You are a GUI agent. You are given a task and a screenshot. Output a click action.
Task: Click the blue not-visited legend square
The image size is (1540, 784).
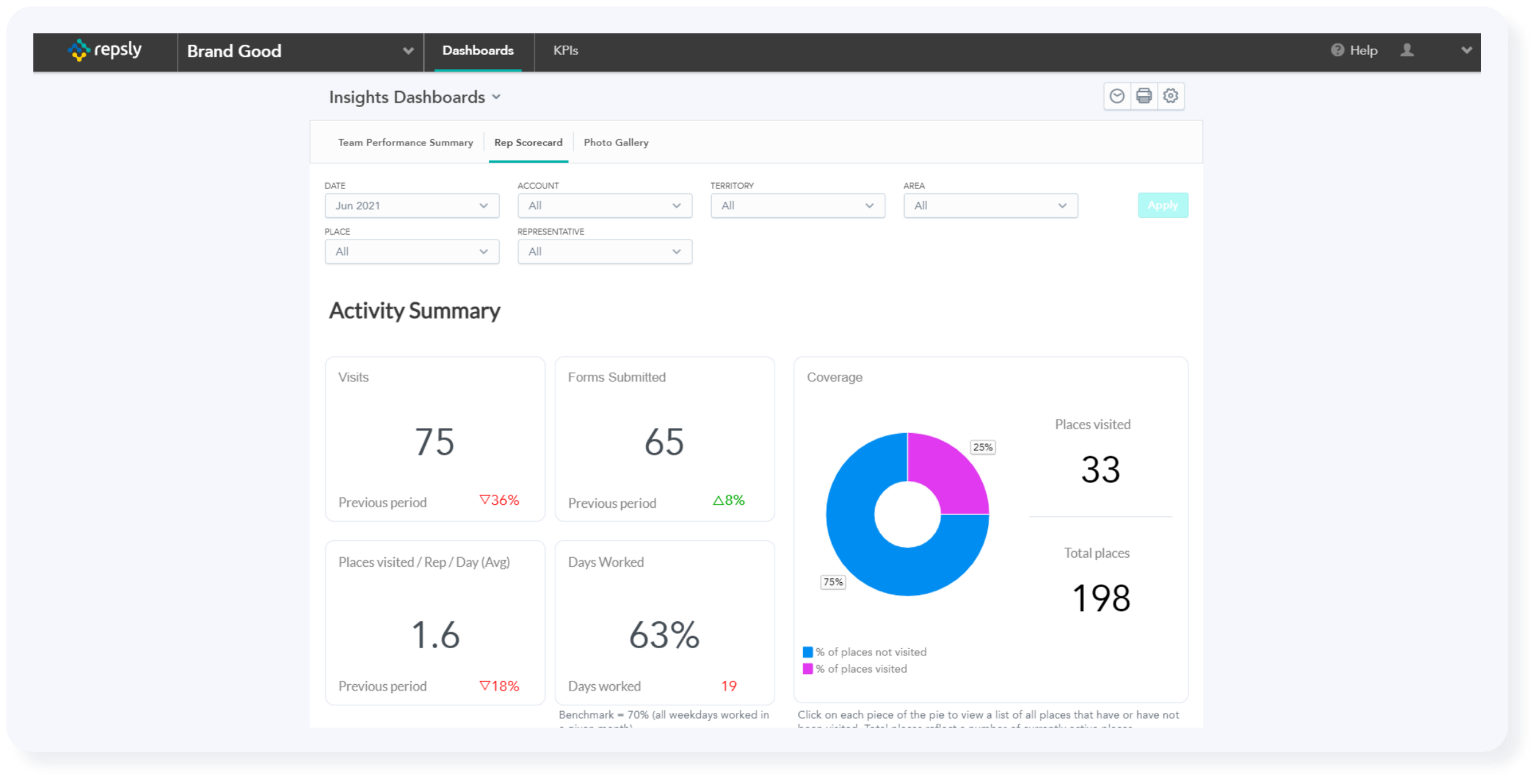[807, 652]
